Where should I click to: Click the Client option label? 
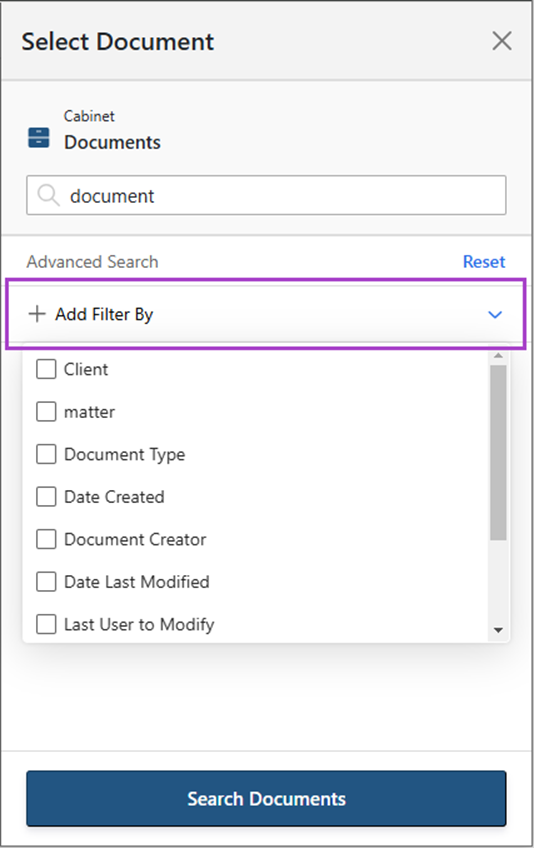pyautogui.click(x=86, y=369)
